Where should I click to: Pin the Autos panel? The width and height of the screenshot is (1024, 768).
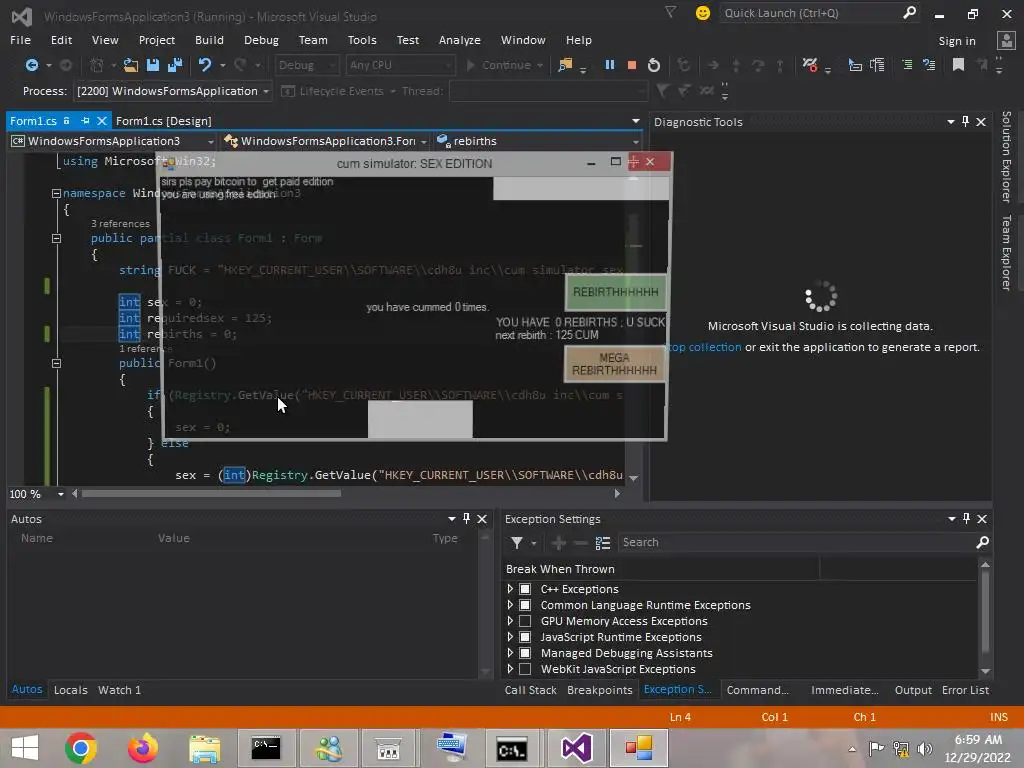(x=466, y=519)
